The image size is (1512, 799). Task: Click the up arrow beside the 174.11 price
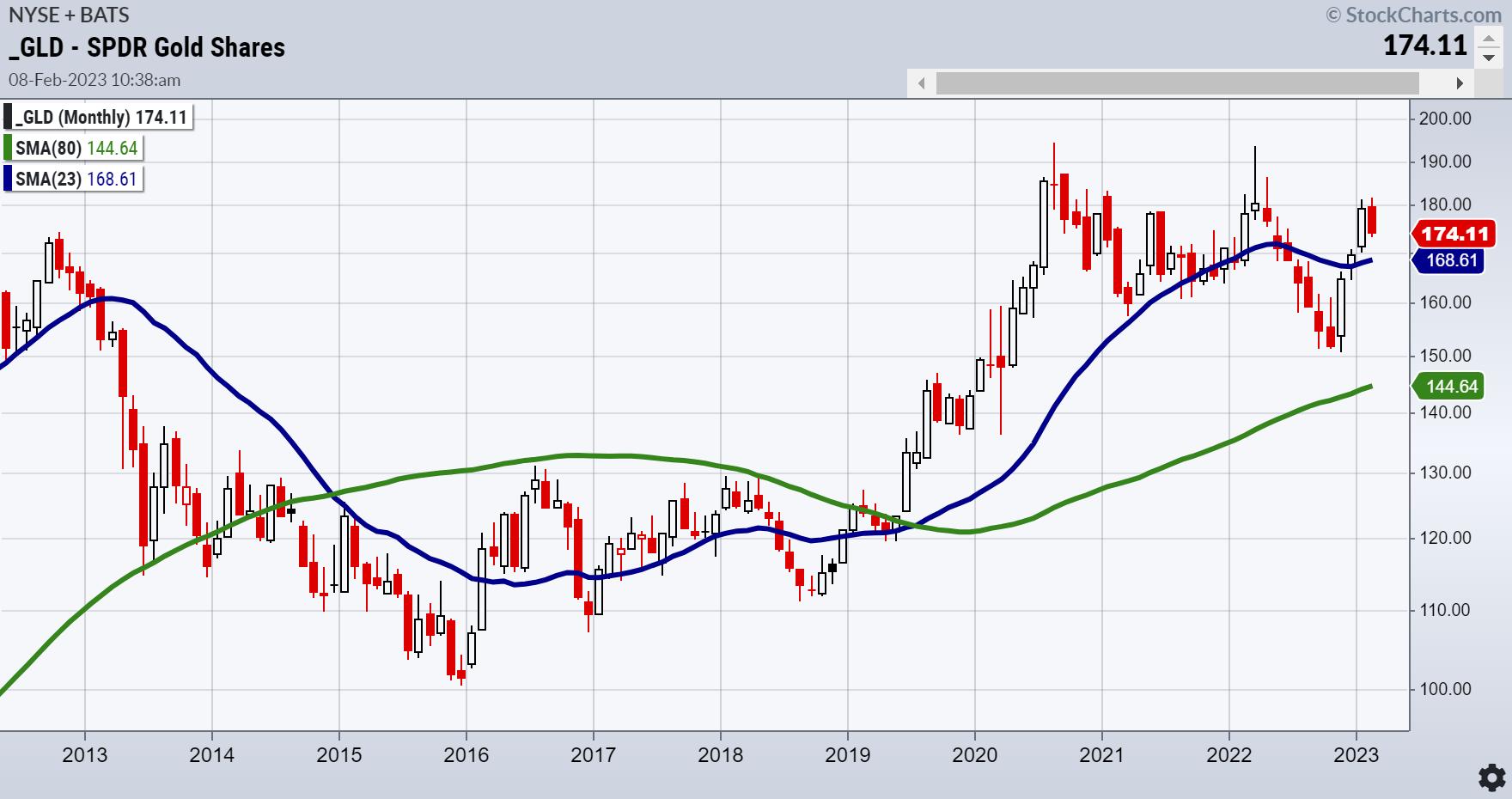pyautogui.click(x=1488, y=39)
